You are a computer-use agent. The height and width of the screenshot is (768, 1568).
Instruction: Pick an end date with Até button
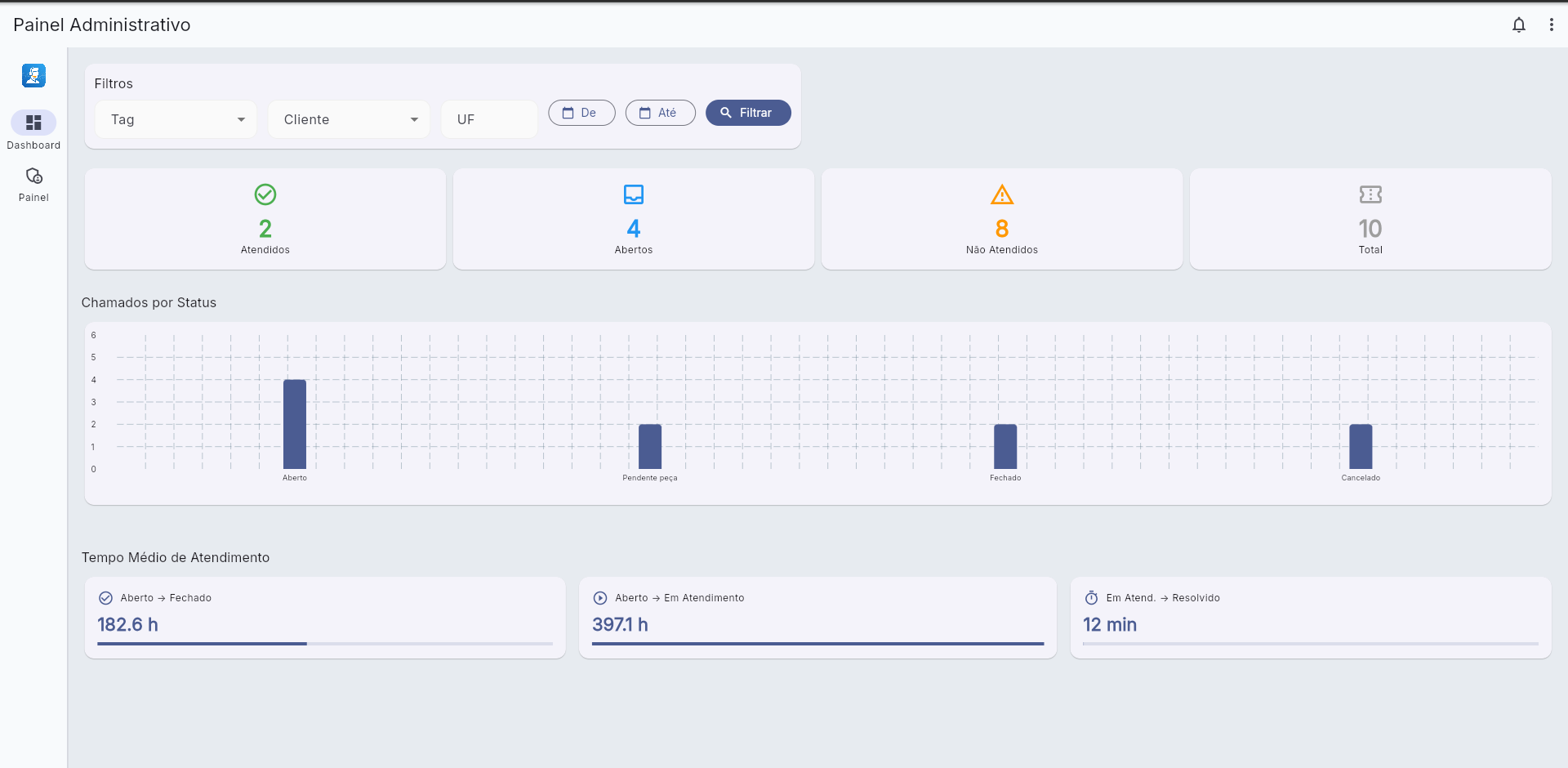tap(660, 113)
